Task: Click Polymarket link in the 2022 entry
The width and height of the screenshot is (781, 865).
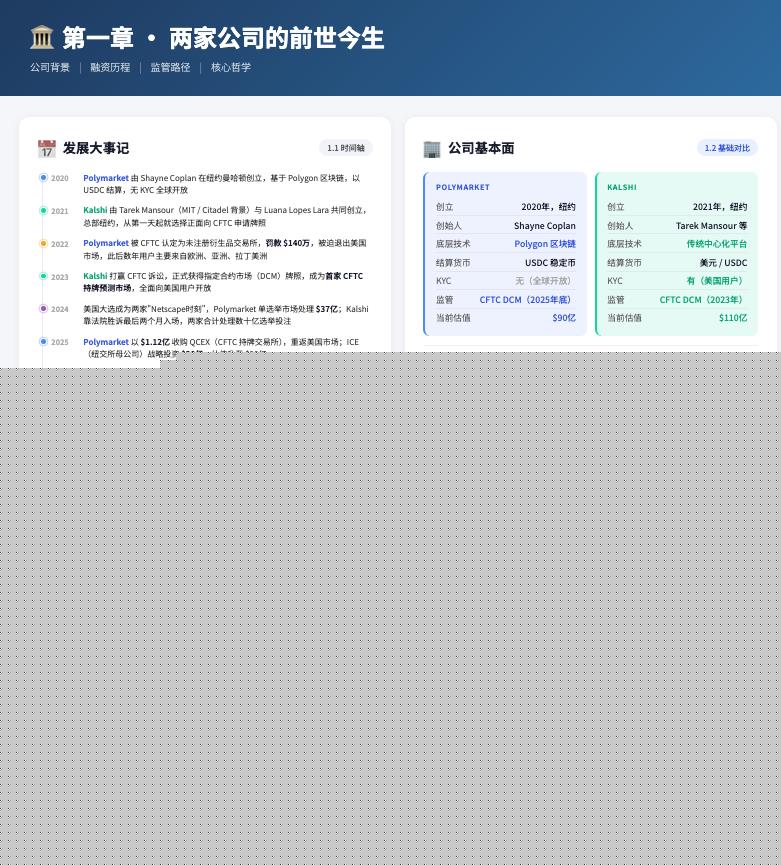Action: (x=106, y=243)
